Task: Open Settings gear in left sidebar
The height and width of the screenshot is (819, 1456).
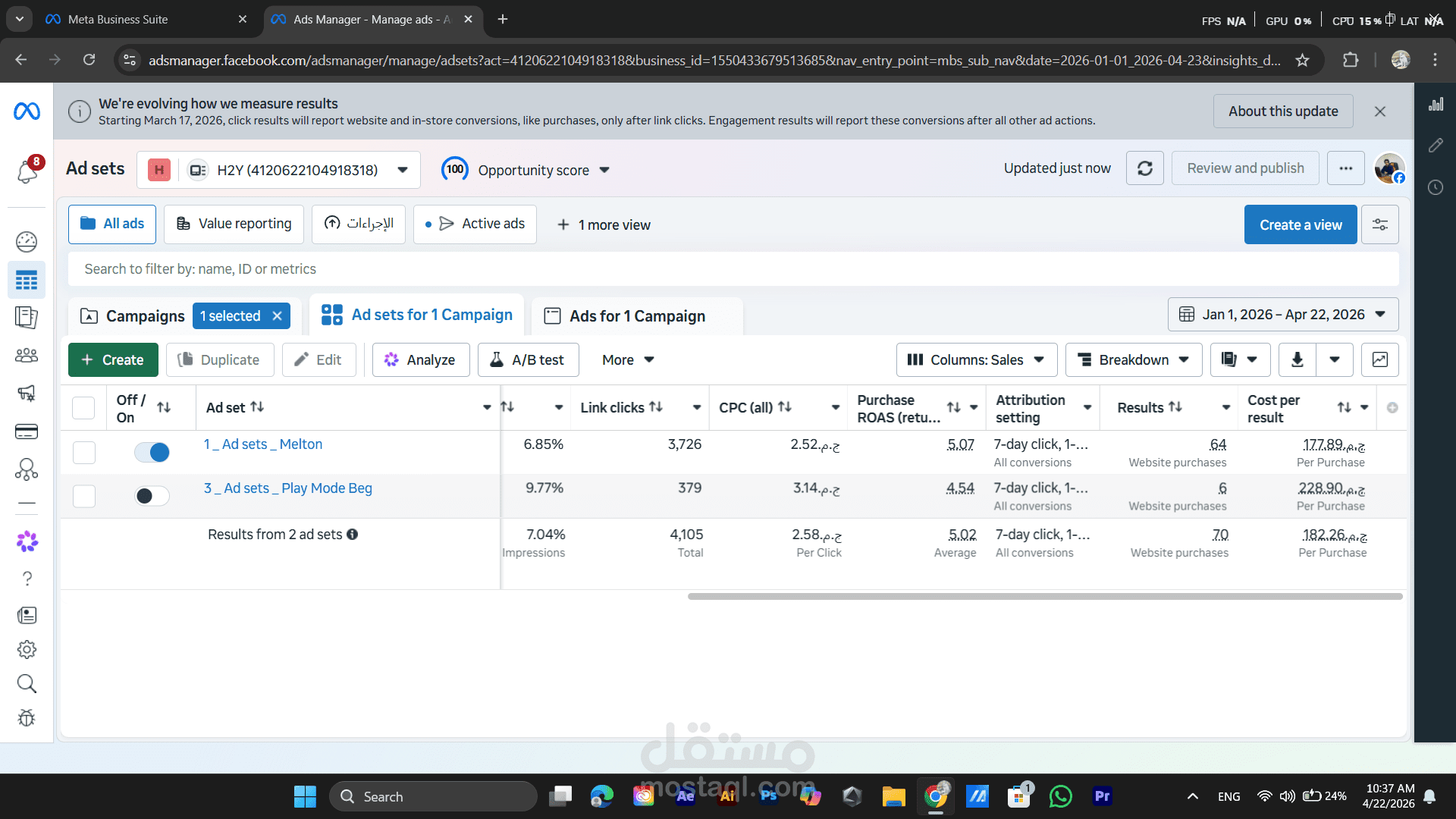Action: tap(27, 650)
